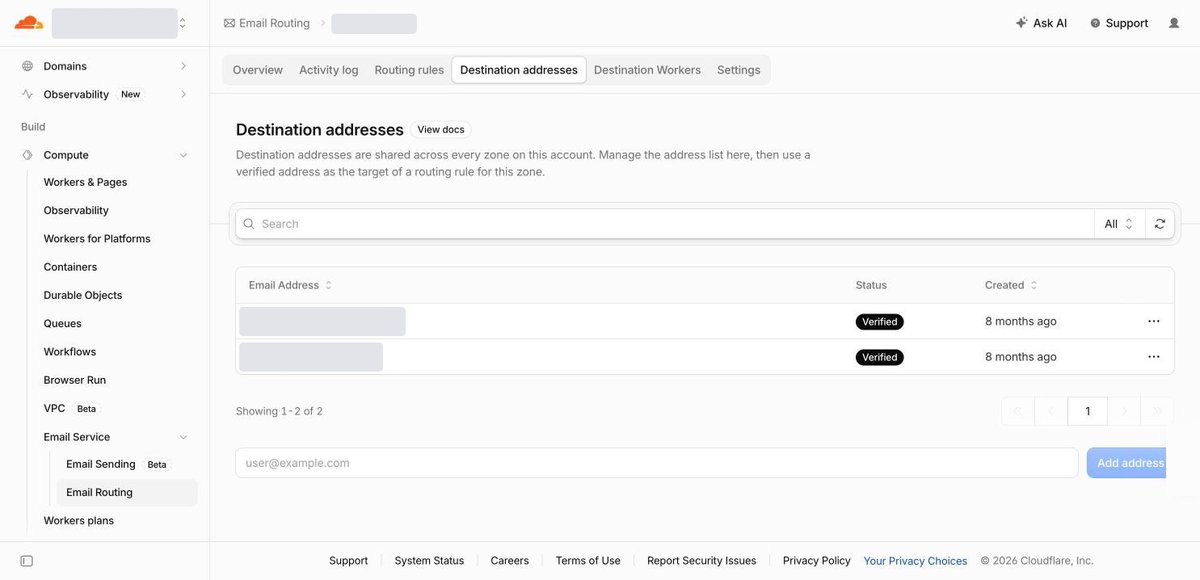Go to Containers in sidebar
1200x580 pixels.
pos(70,267)
